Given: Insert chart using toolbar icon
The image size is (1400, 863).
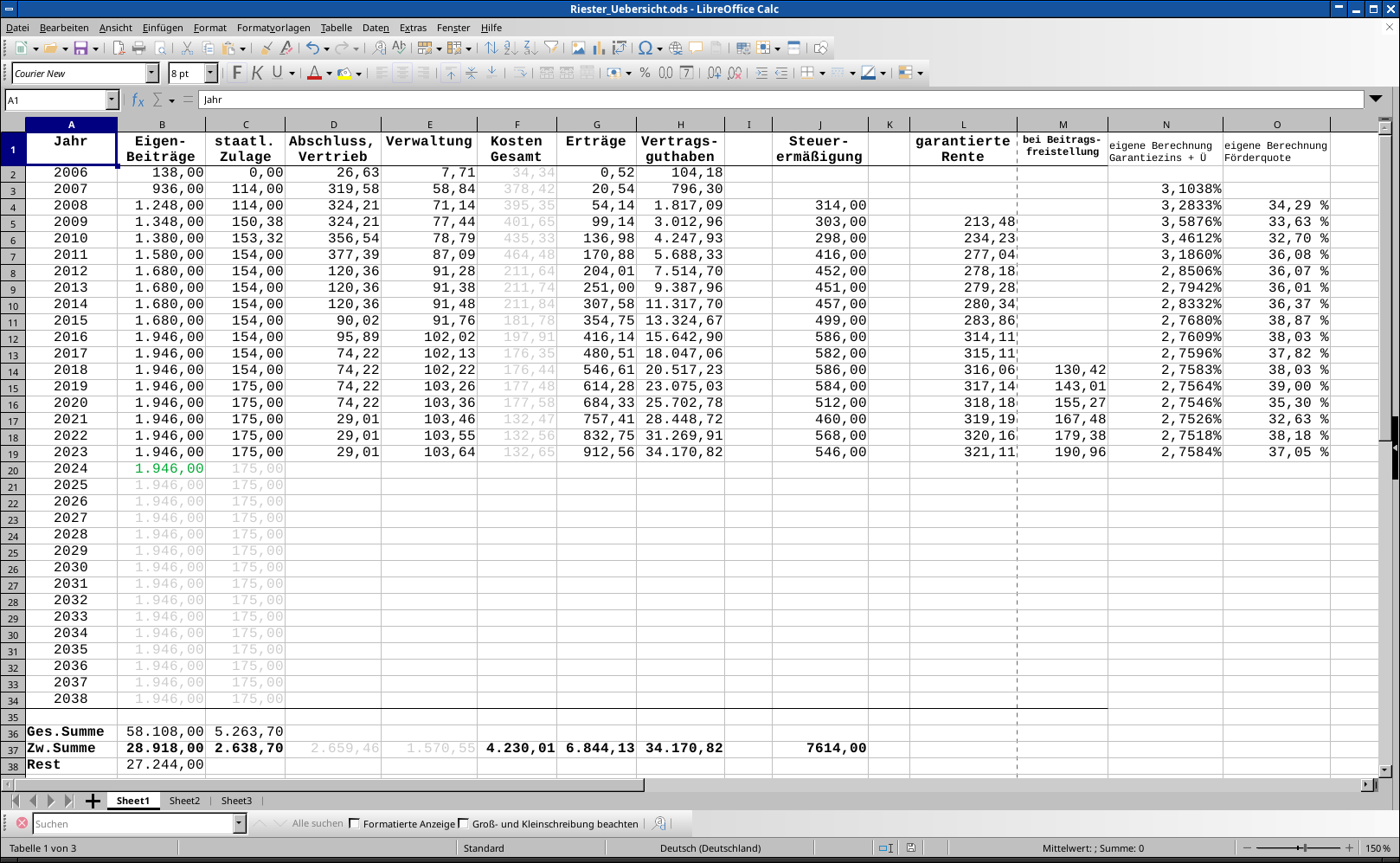Looking at the screenshot, I should point(599,48).
